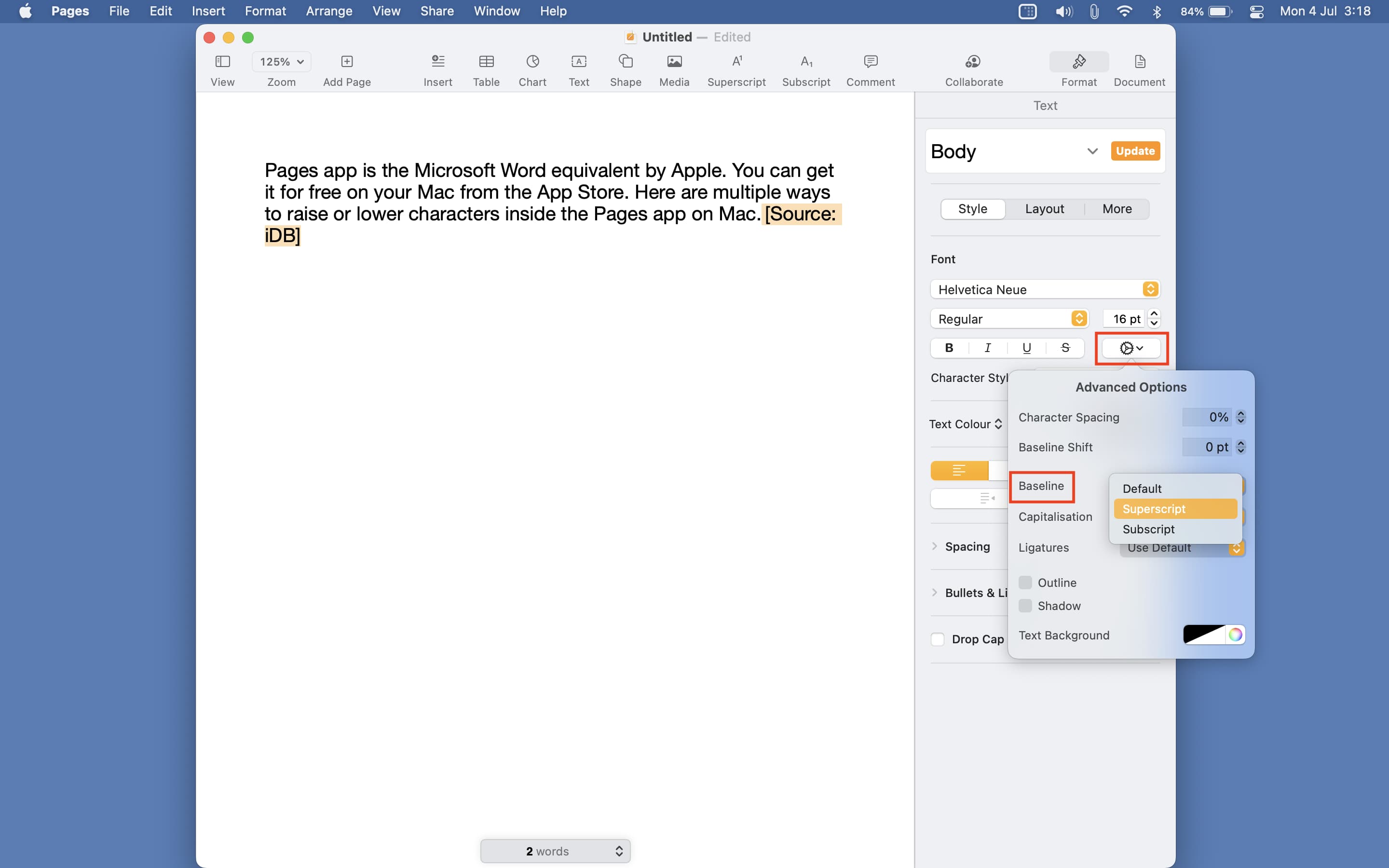Click the font size stepper arrows
Image resolution: width=1389 pixels, height=868 pixels.
tap(1154, 319)
